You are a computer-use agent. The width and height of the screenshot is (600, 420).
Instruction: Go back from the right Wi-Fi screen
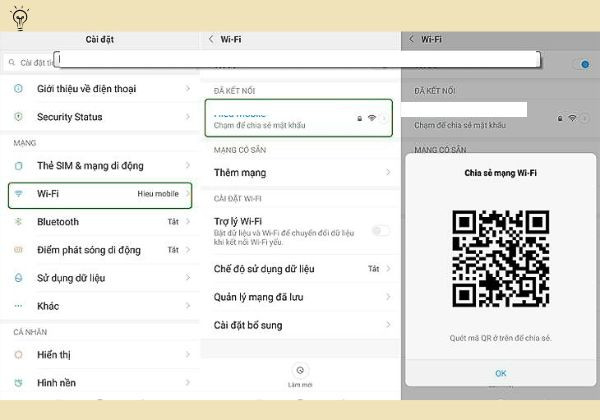pos(411,39)
